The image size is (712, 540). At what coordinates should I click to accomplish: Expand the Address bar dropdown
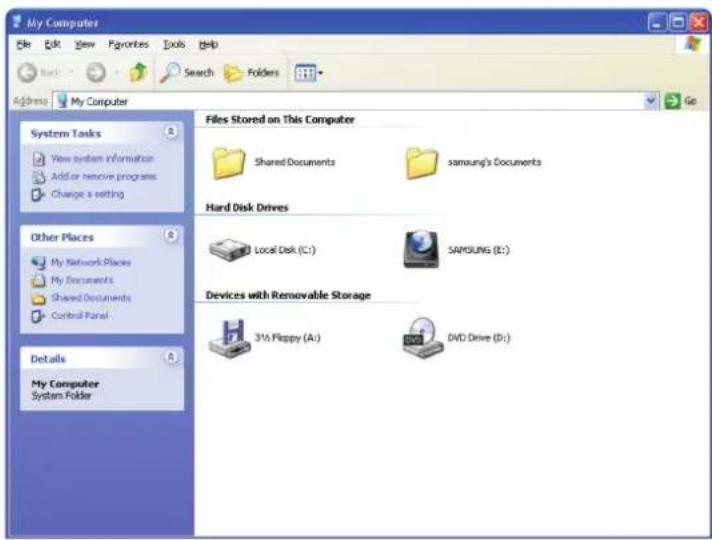point(651,101)
